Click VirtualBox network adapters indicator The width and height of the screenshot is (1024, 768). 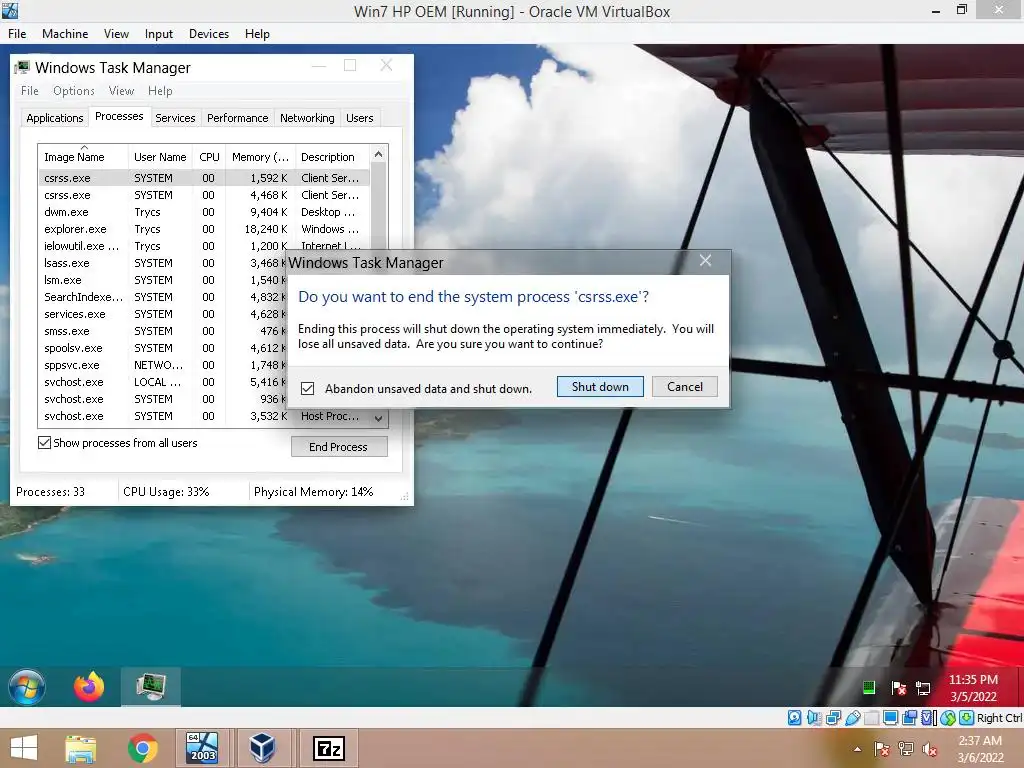coord(833,718)
